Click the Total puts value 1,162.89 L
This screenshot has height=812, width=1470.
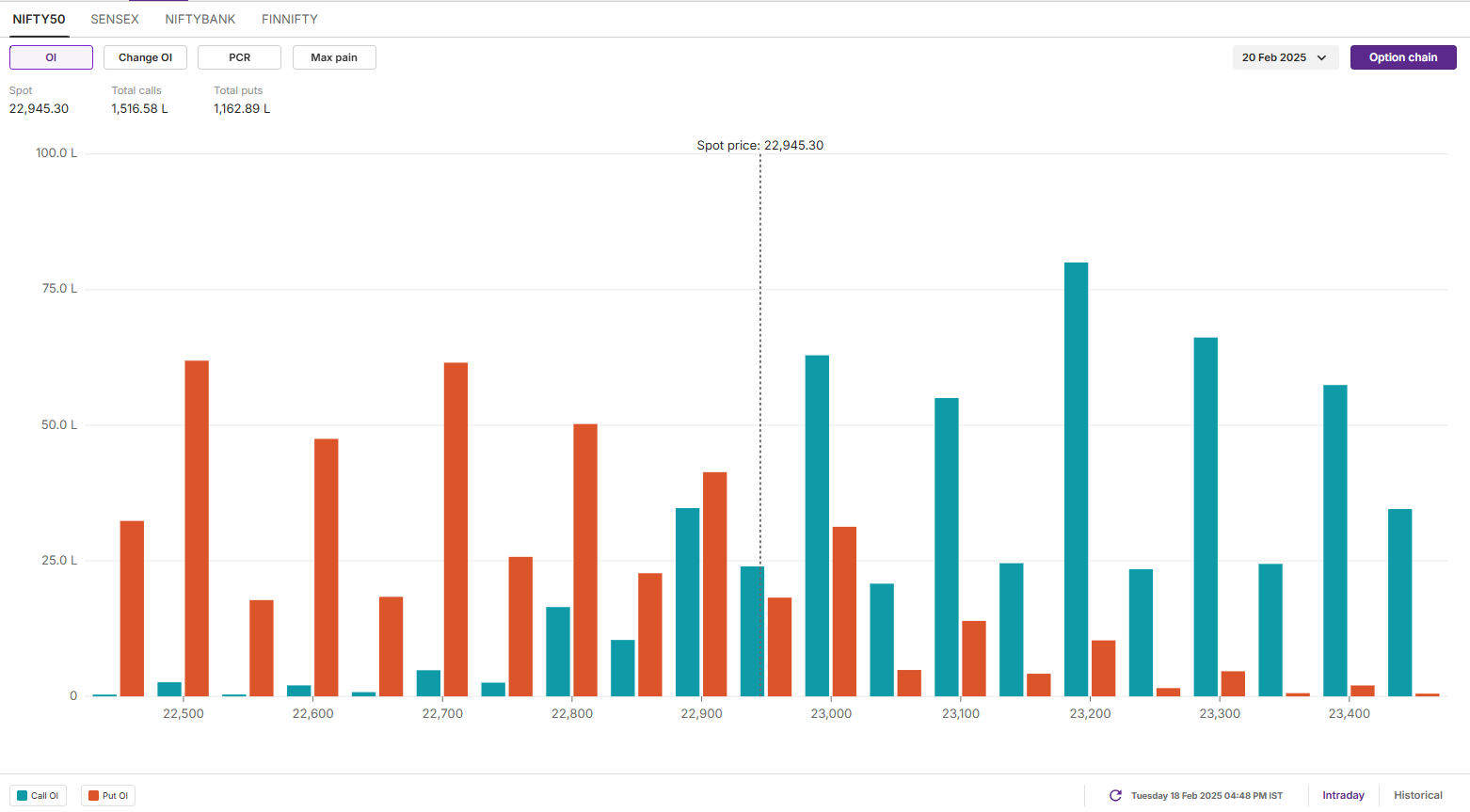[242, 108]
